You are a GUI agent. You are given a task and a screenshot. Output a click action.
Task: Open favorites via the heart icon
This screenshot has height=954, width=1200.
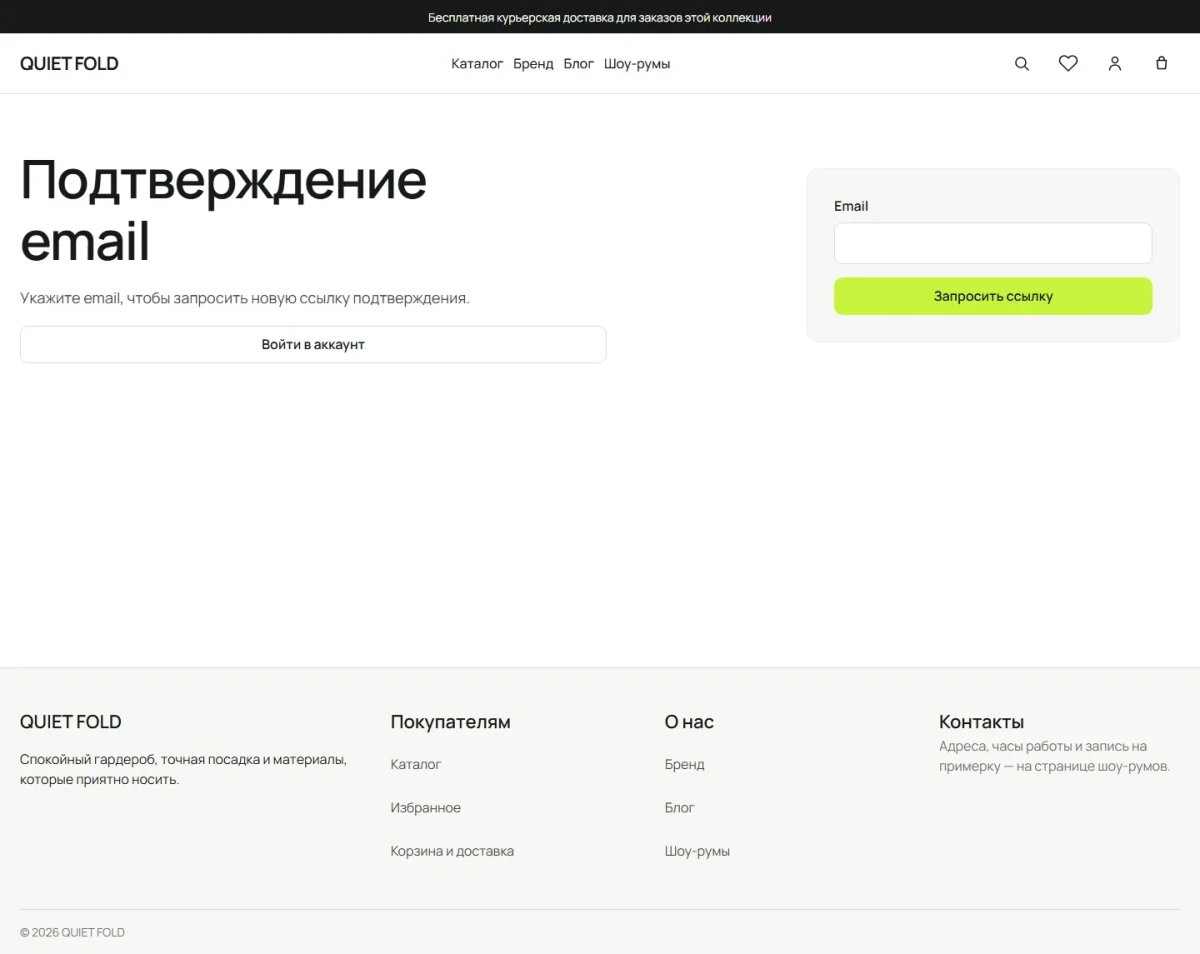(x=1068, y=63)
